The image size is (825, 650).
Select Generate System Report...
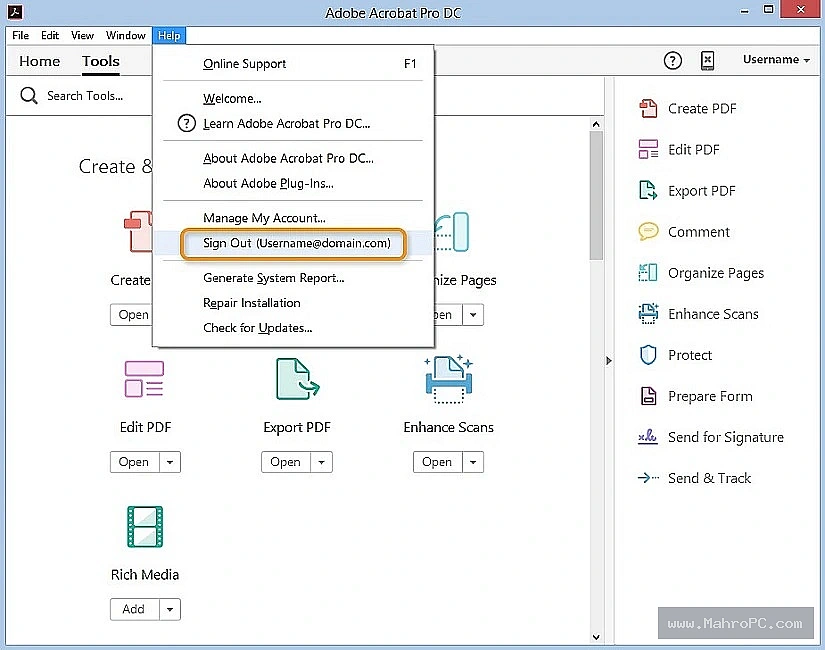293,278
